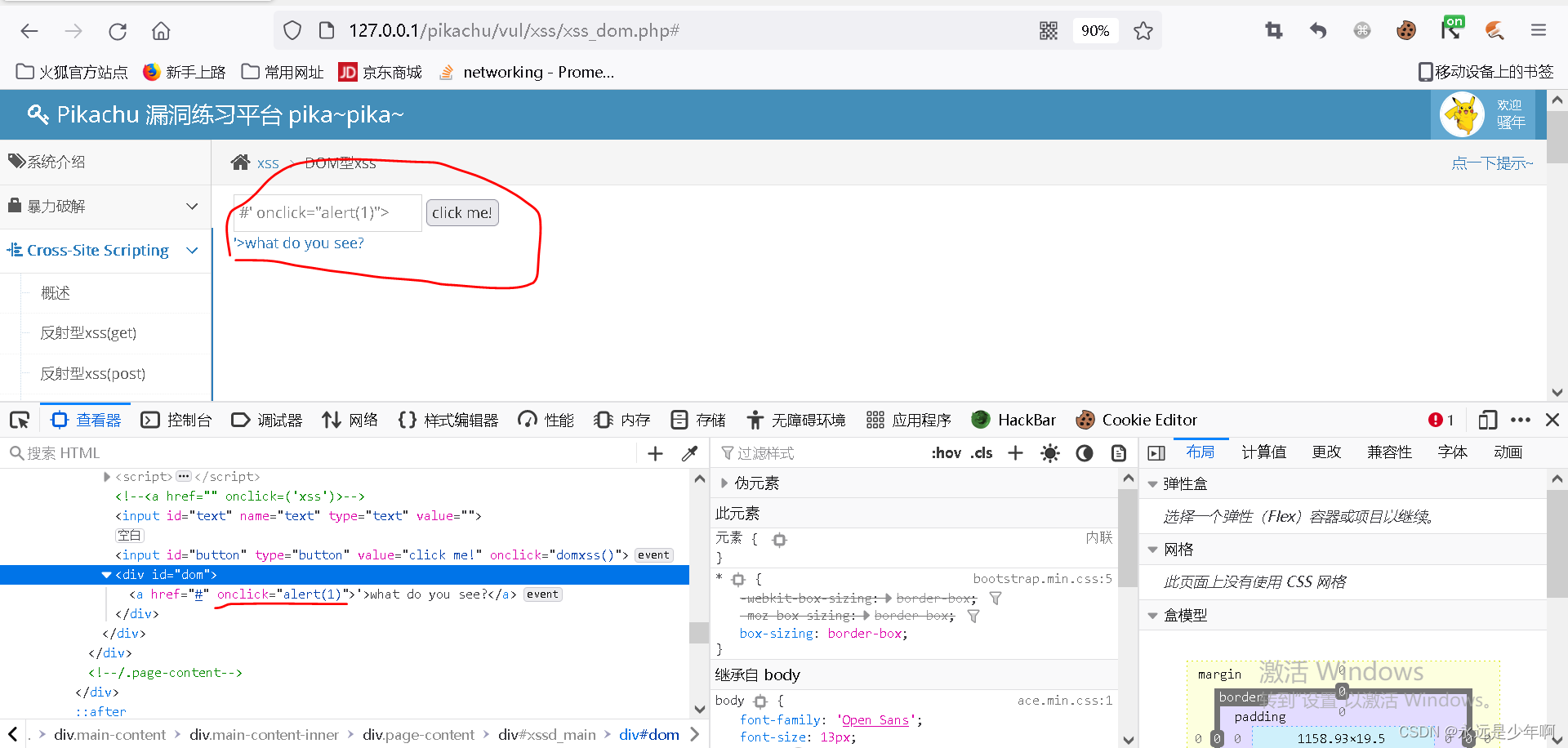The image size is (1568, 748).
Task: Open the Firefox application menu
Action: click(x=1539, y=31)
